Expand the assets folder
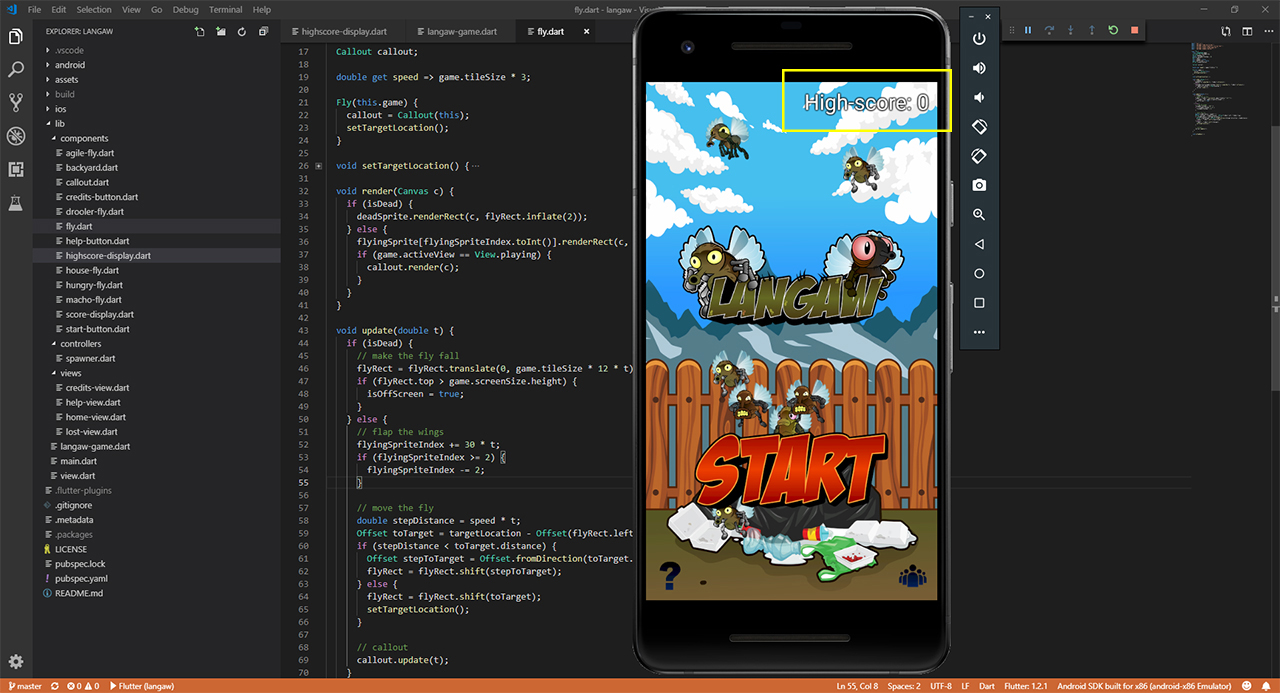The width and height of the screenshot is (1280, 693). [66, 80]
